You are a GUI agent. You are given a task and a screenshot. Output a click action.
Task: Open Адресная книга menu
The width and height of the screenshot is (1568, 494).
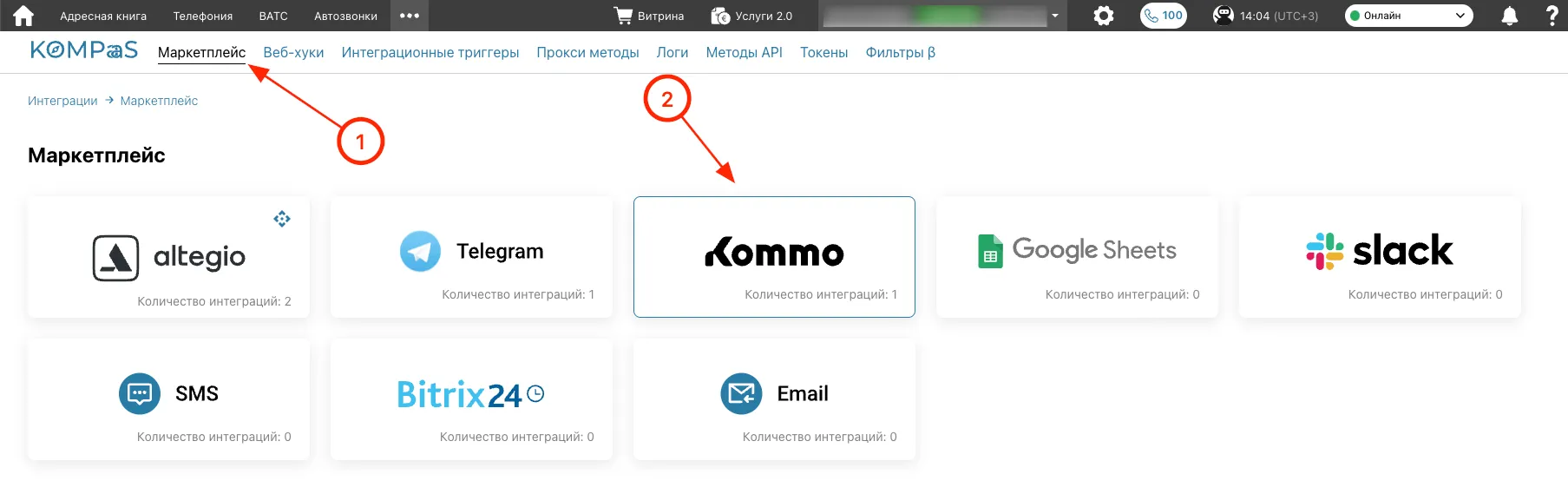pos(103,16)
